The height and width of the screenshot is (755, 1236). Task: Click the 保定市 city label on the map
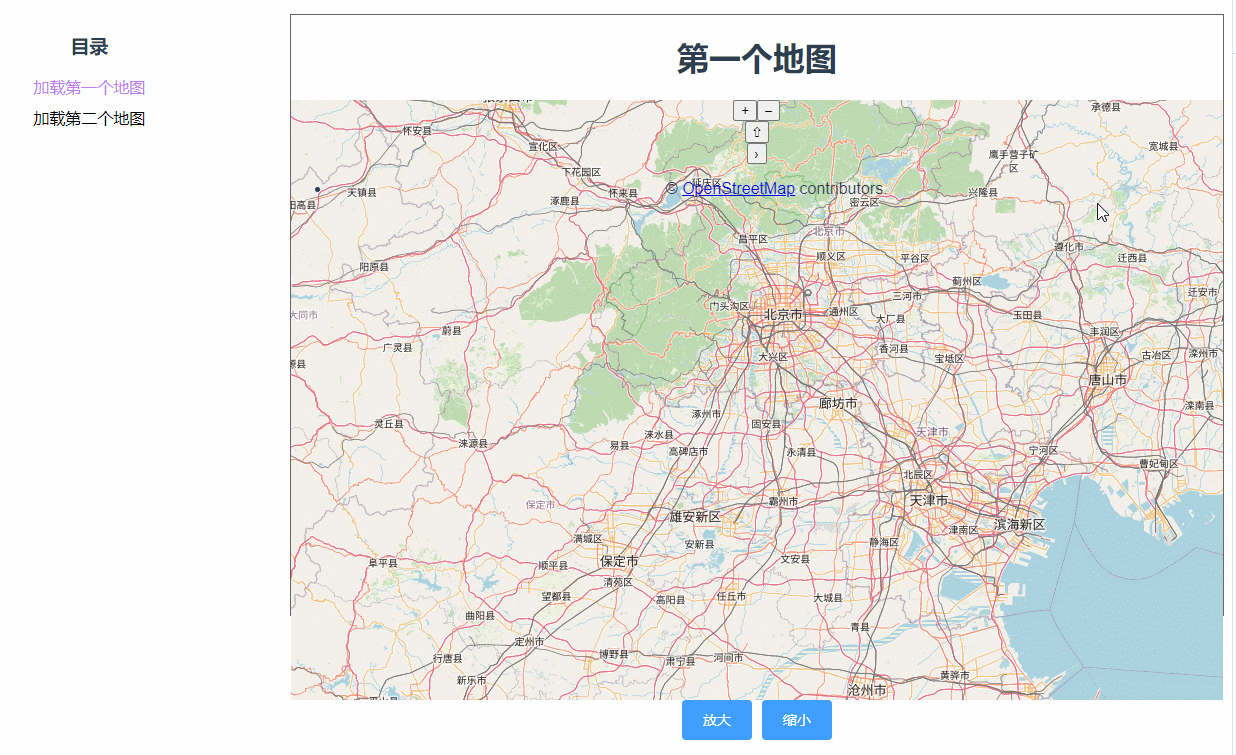619,561
